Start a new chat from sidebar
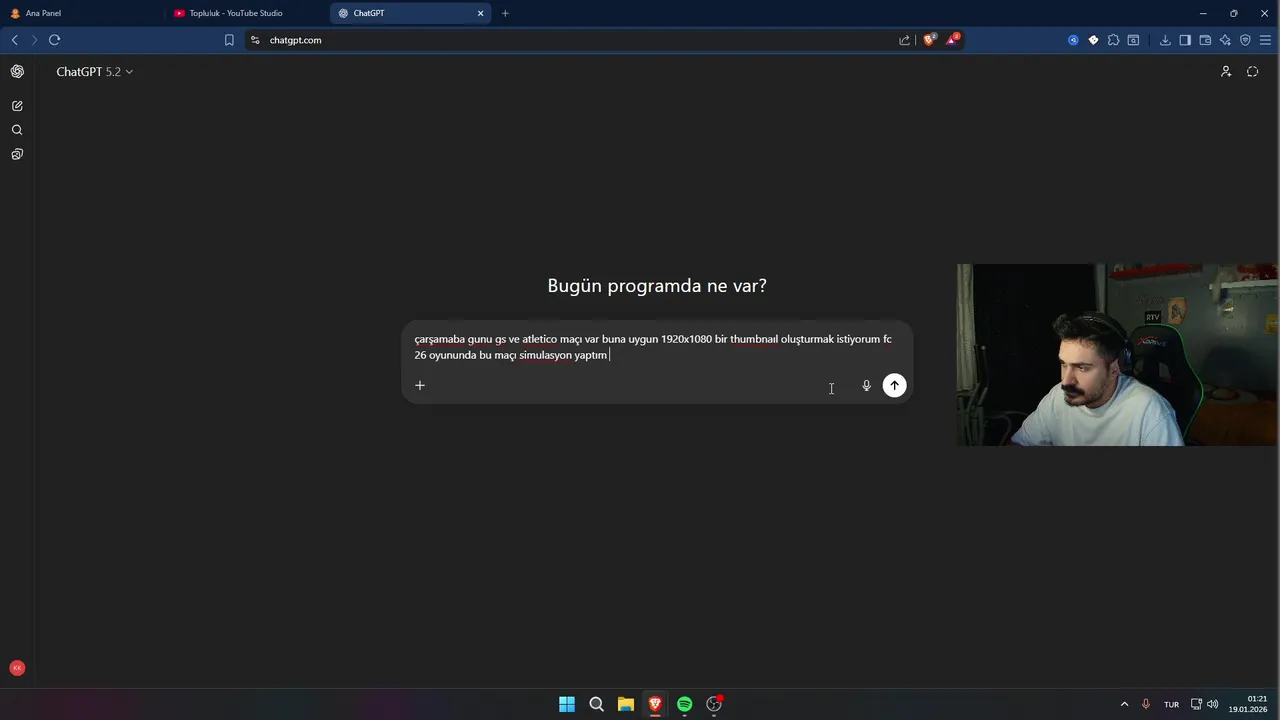1280x720 pixels. click(x=17, y=106)
